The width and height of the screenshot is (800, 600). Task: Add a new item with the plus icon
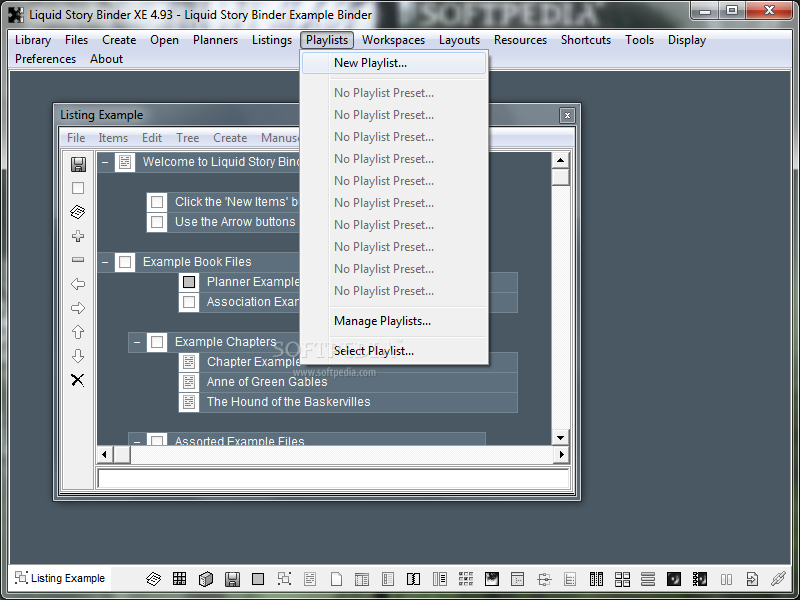(78, 236)
